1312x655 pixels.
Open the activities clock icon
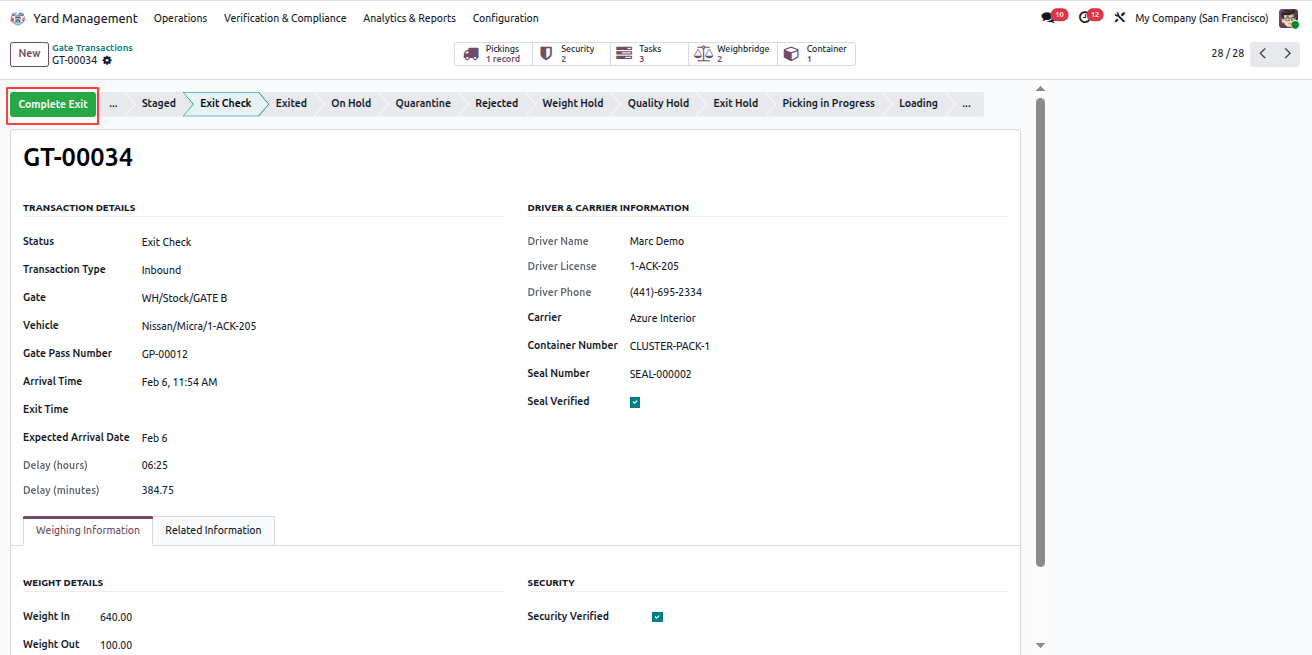pos(1089,18)
